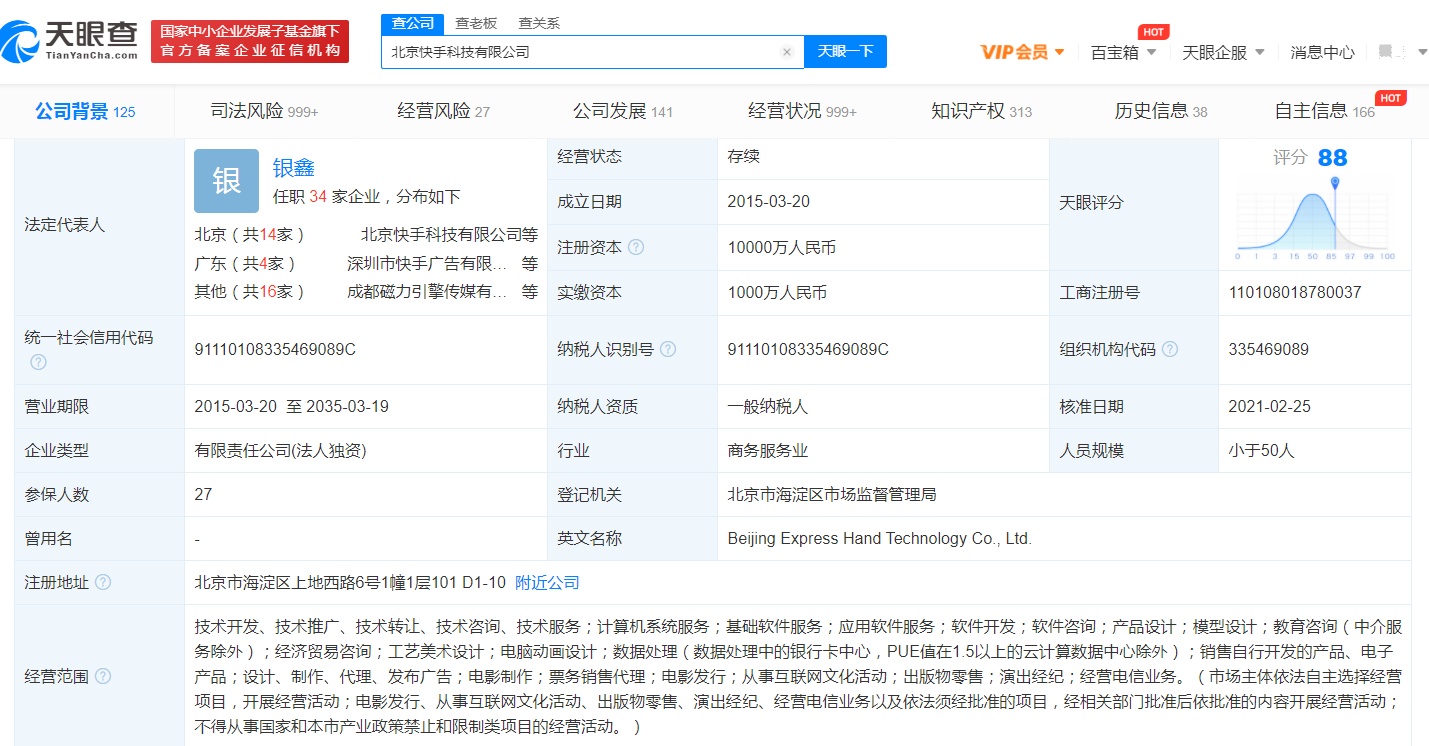This screenshot has height=746, width=1429.
Task: Click the 天眼一下 search button
Action: click(x=845, y=52)
